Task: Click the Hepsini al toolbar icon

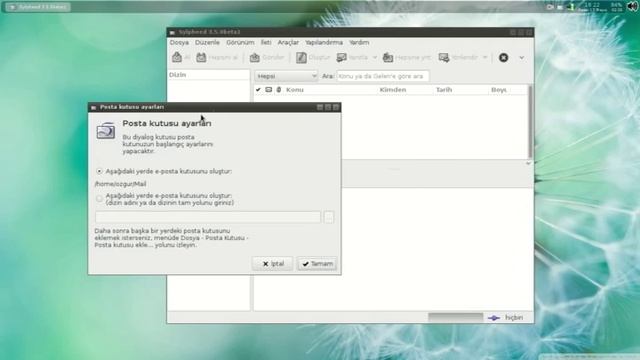Action: pos(201,58)
